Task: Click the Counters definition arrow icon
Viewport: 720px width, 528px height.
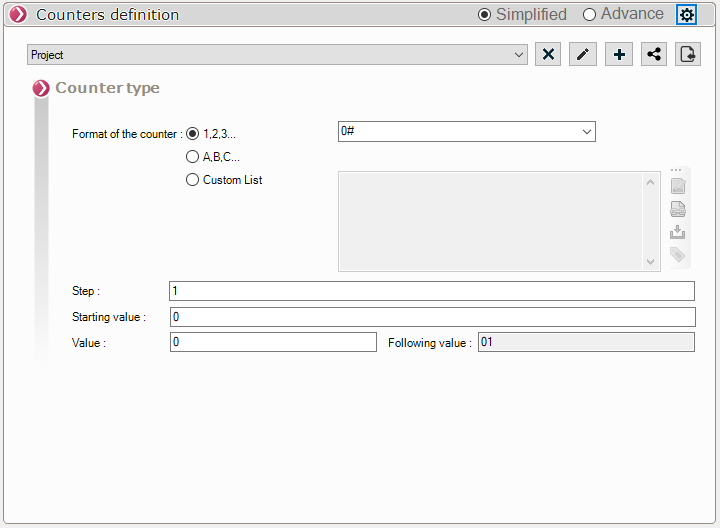Action: tap(17, 15)
